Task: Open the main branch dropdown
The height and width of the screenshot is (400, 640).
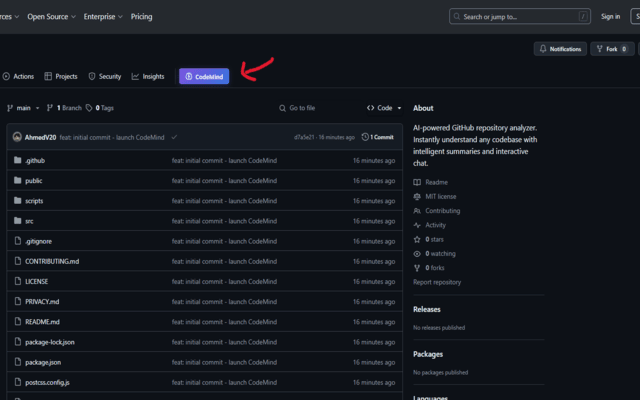Action: pyautogui.click(x=23, y=108)
